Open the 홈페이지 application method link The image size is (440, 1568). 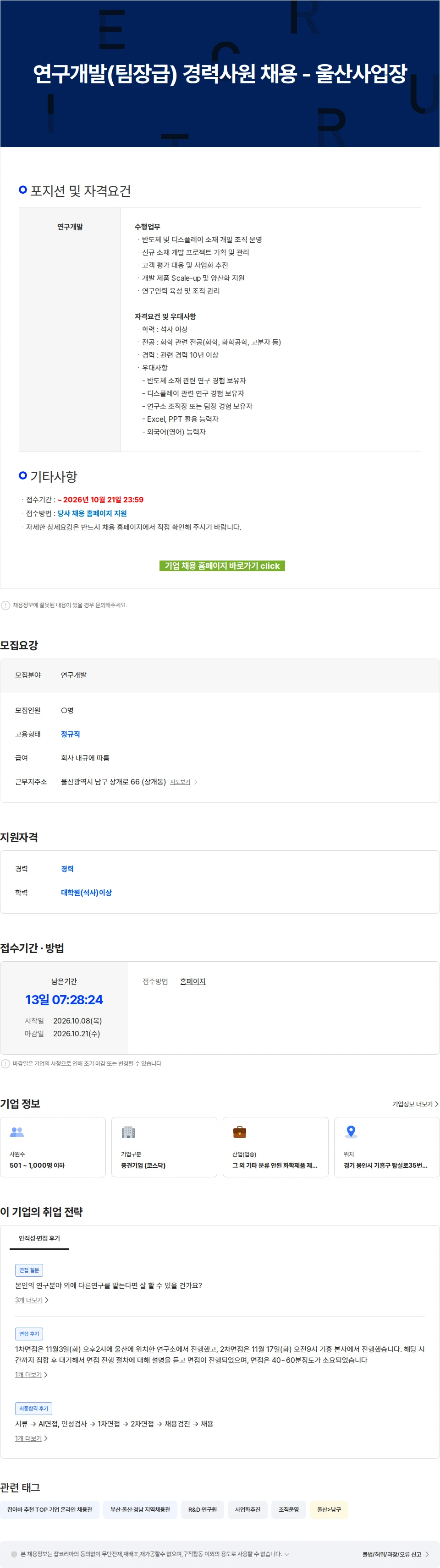[x=192, y=981]
